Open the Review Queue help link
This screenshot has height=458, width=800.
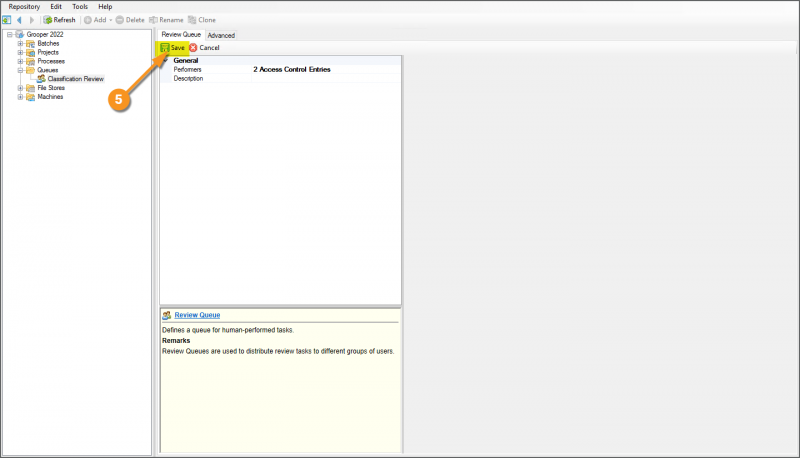coord(197,315)
